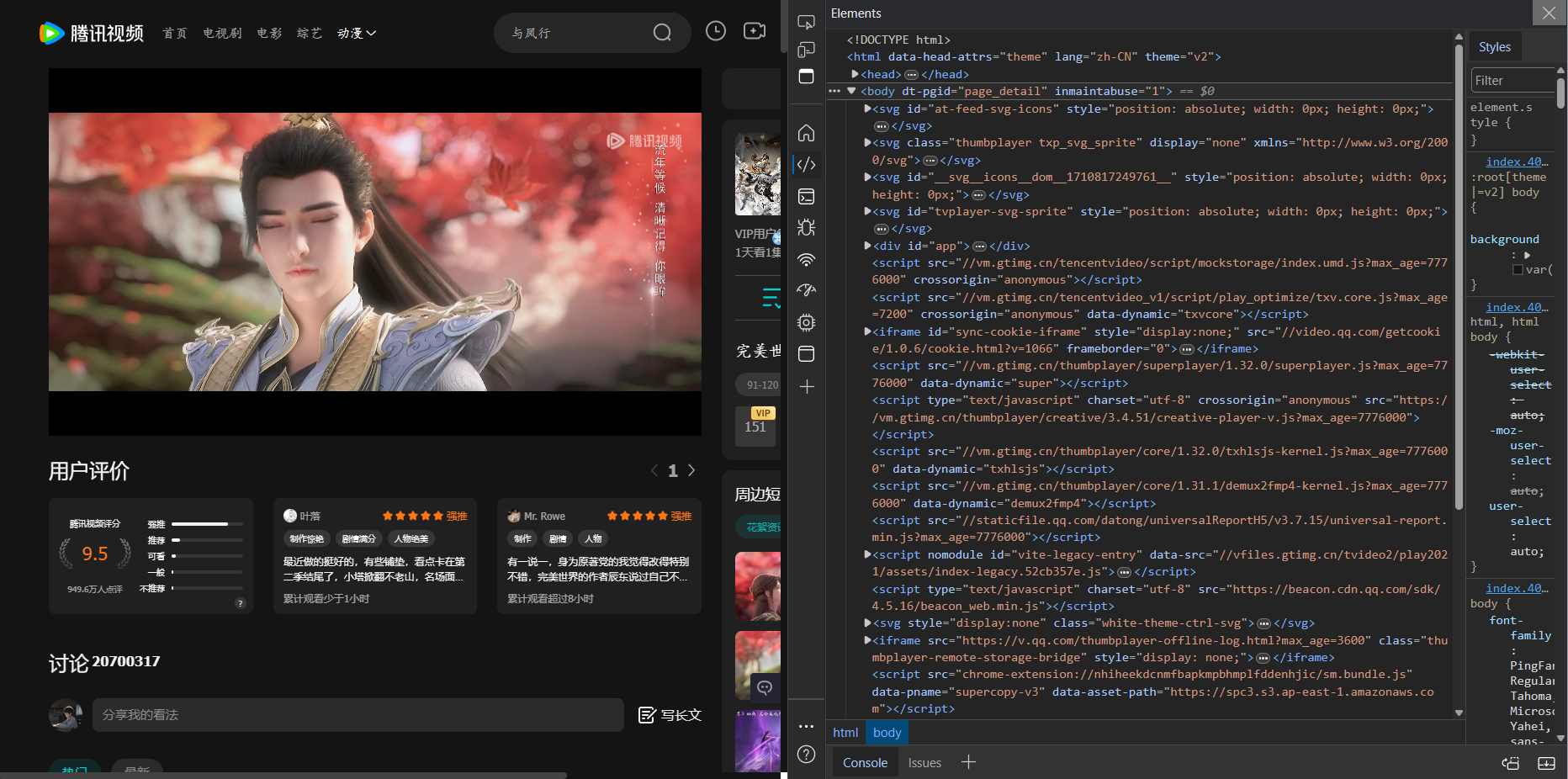Click the dock panel layout icon in DevTools sidebar
The height and width of the screenshot is (779, 1568).
806,77
